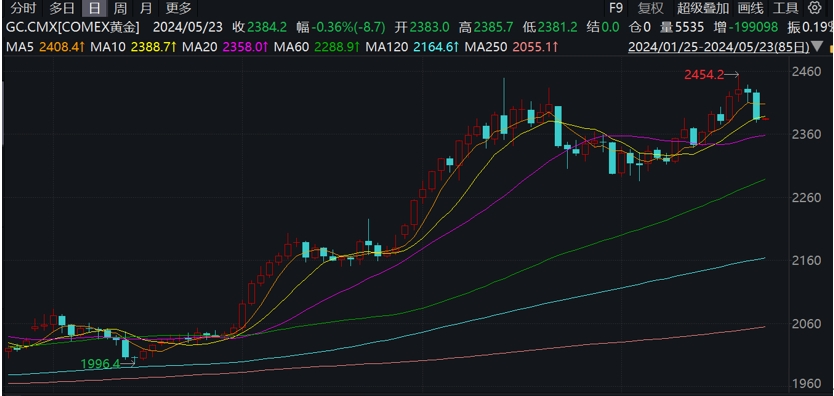This screenshot has width=834, height=396.
Task: Switch to 多日 multi-day view
Action: [x=62, y=8]
